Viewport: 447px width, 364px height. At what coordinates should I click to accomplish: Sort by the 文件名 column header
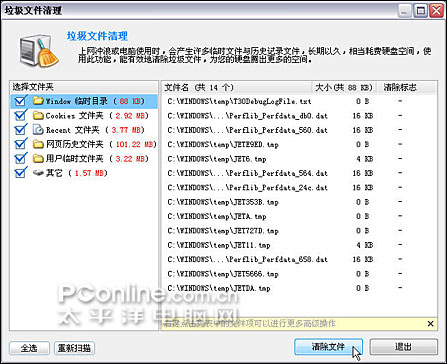click(x=237, y=87)
